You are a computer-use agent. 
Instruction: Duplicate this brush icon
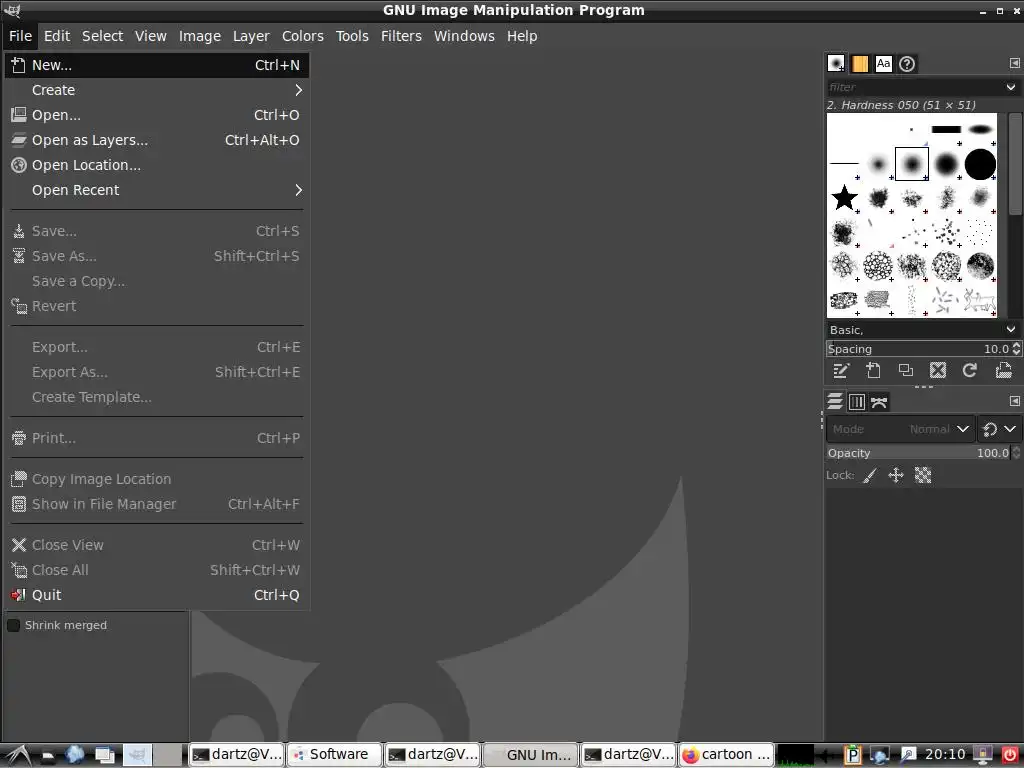pyautogui.click(x=906, y=371)
